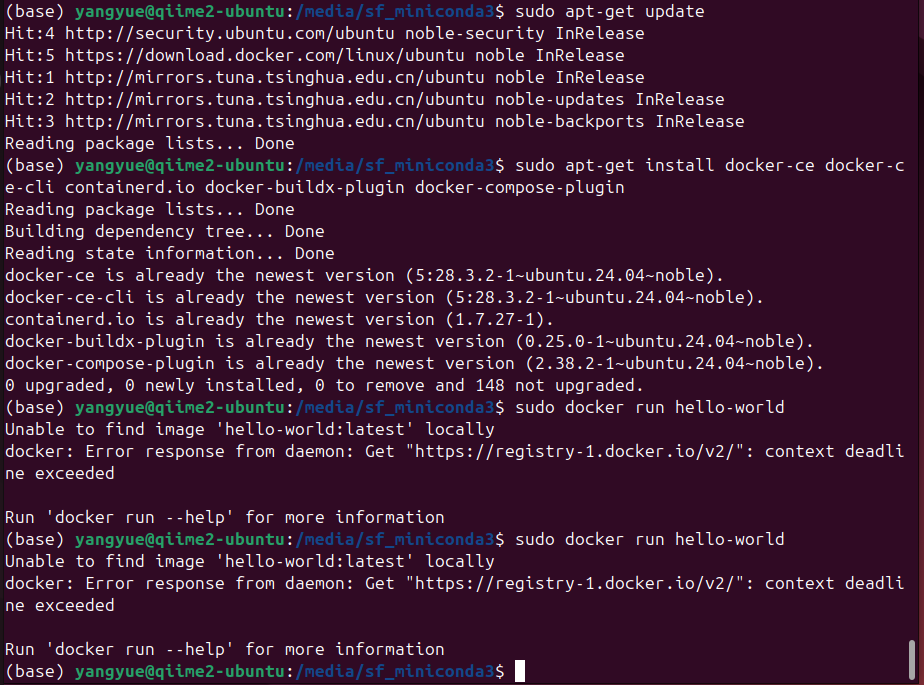This screenshot has width=924, height=685.
Task: Click the 'docker-ce is already the newest version' line
Action: 364,275
